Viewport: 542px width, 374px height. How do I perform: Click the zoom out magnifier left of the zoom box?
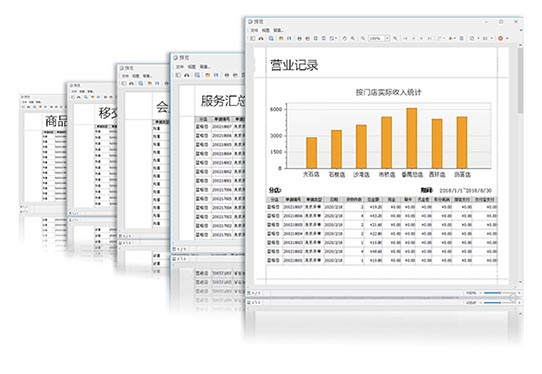click(363, 38)
